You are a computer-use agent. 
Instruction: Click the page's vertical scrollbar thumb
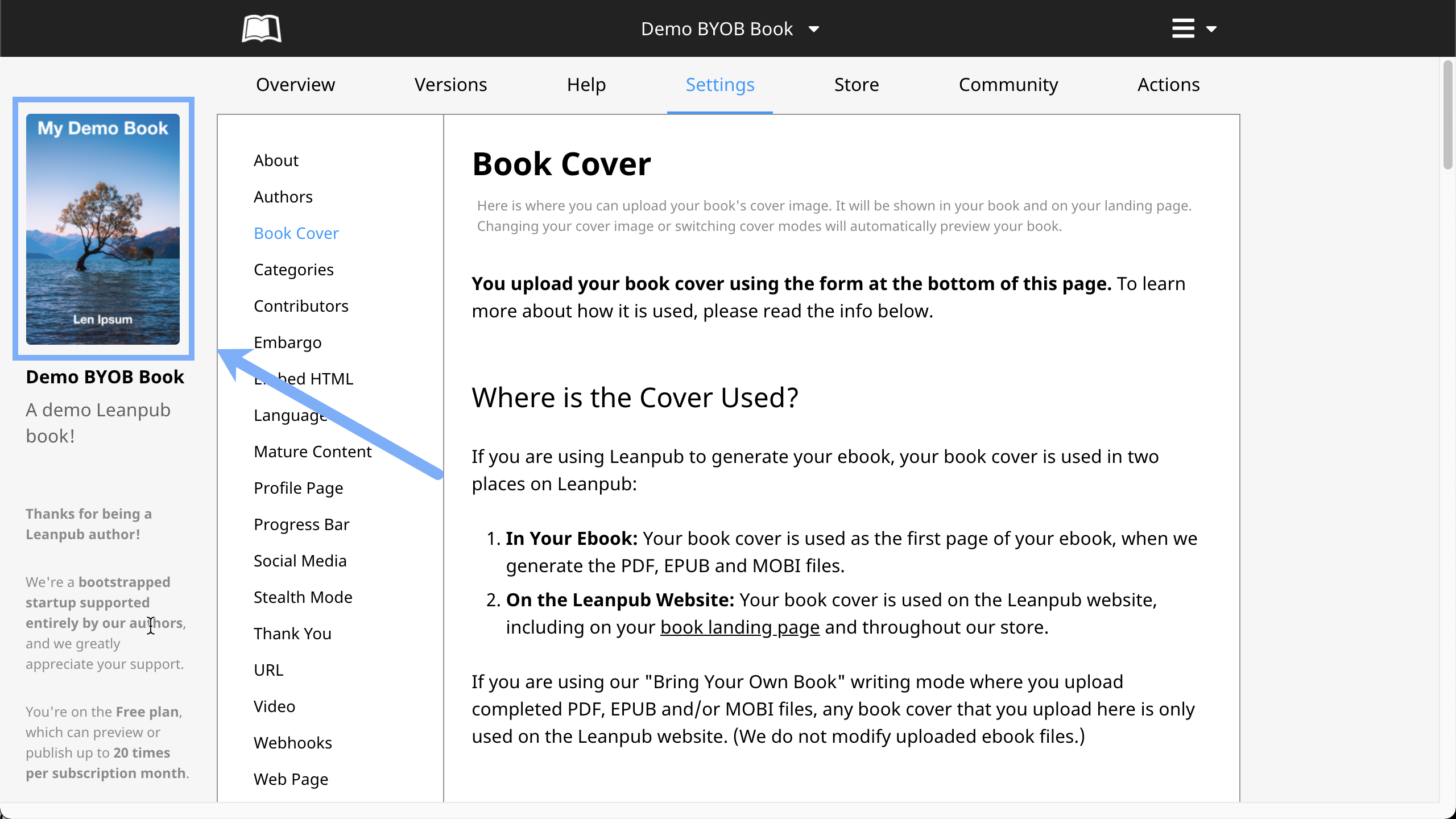point(1447,114)
